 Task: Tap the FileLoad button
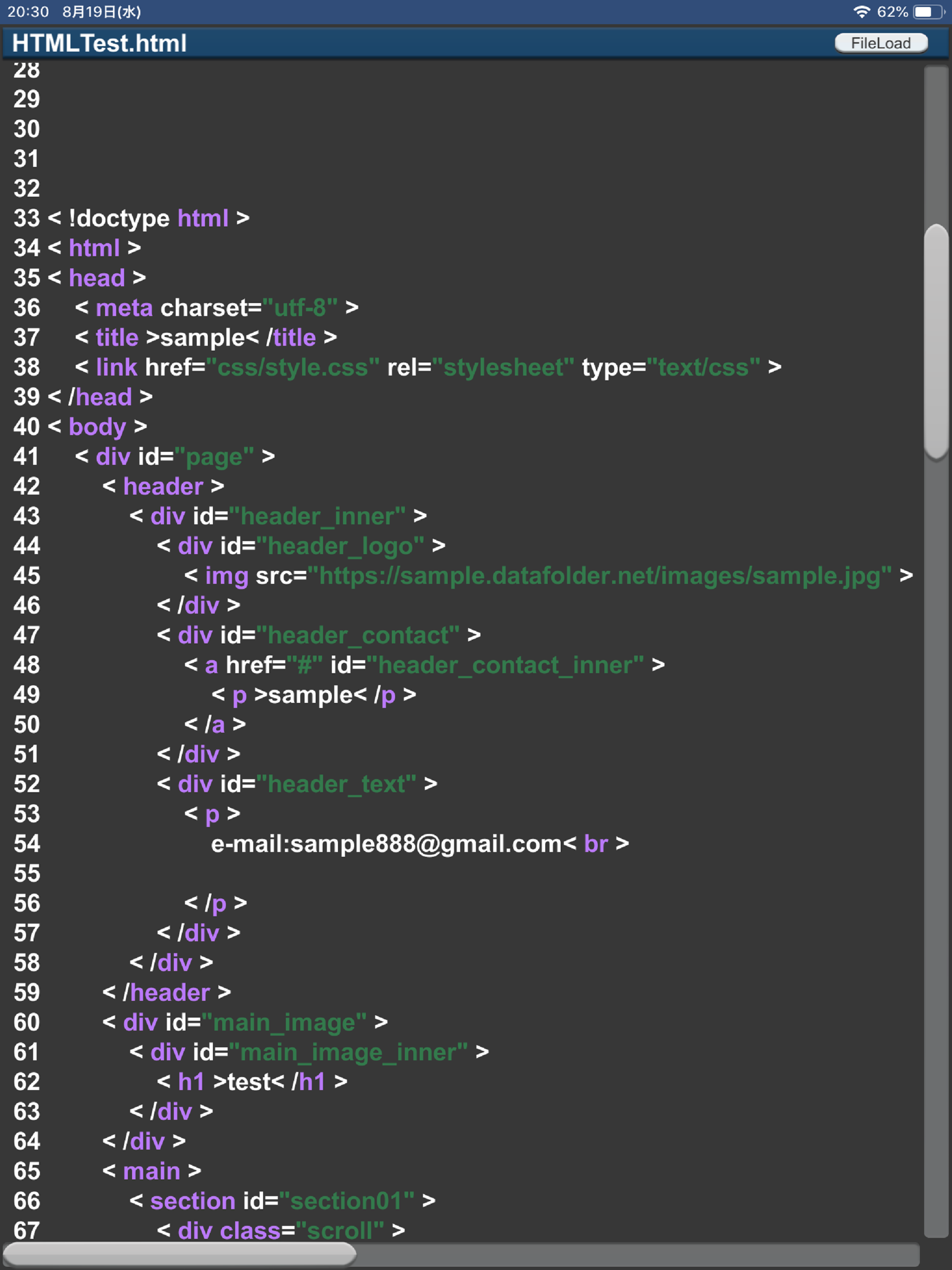click(x=881, y=42)
